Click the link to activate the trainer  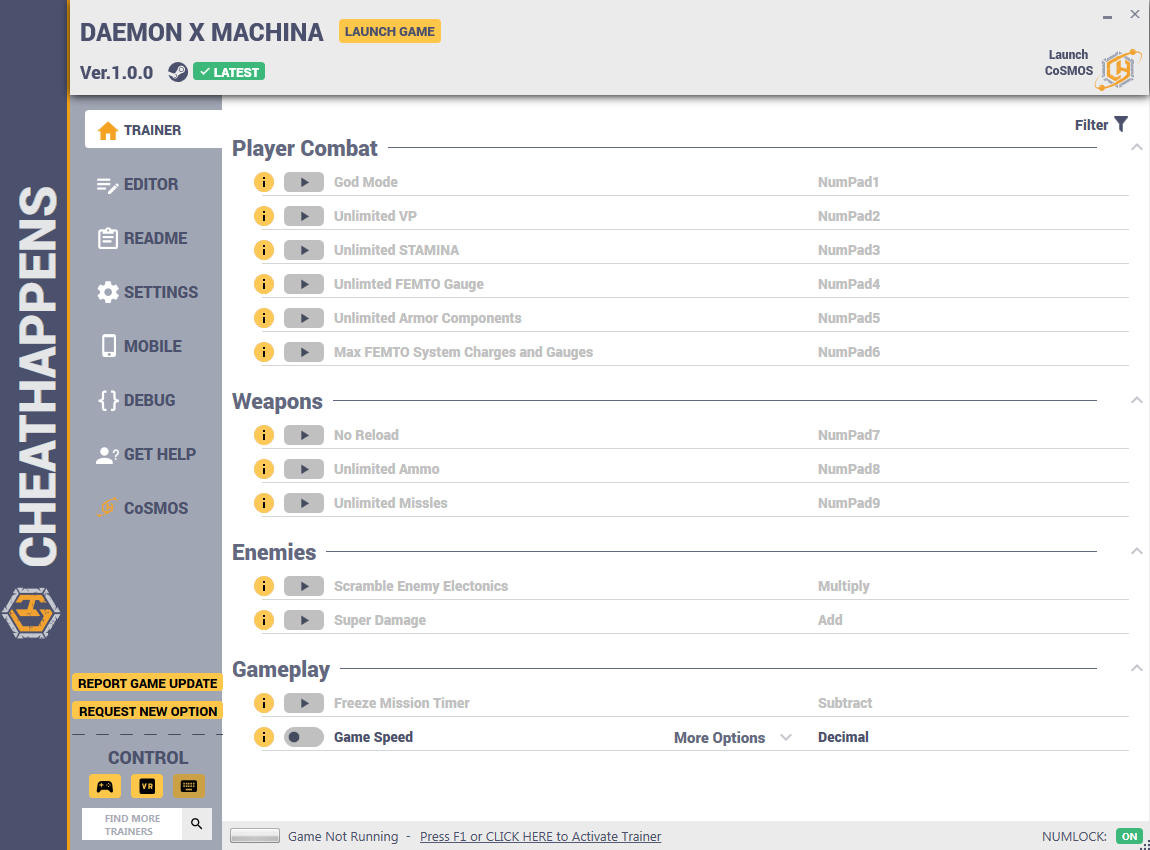[x=541, y=836]
